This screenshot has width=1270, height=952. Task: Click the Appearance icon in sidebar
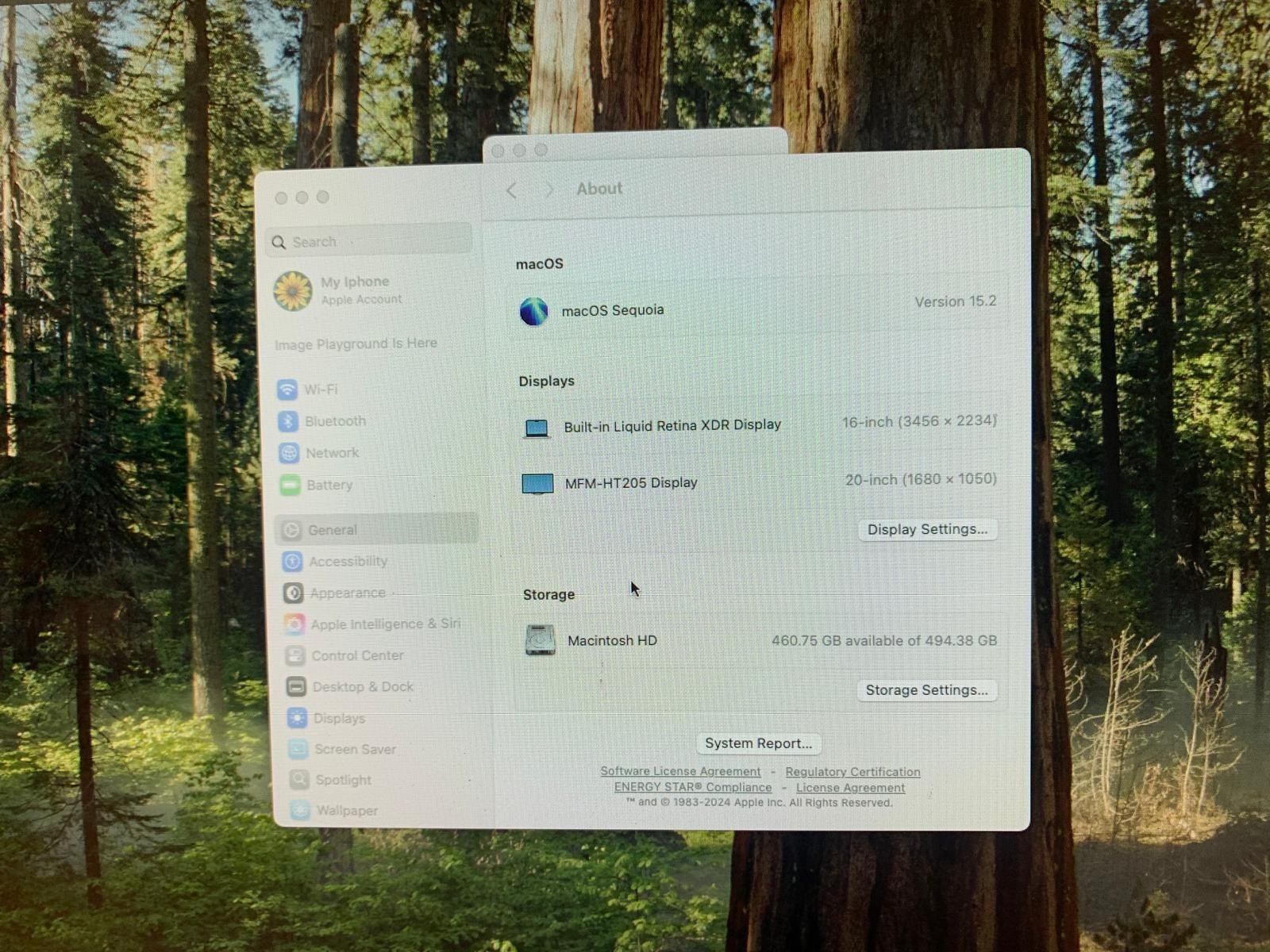(x=293, y=593)
